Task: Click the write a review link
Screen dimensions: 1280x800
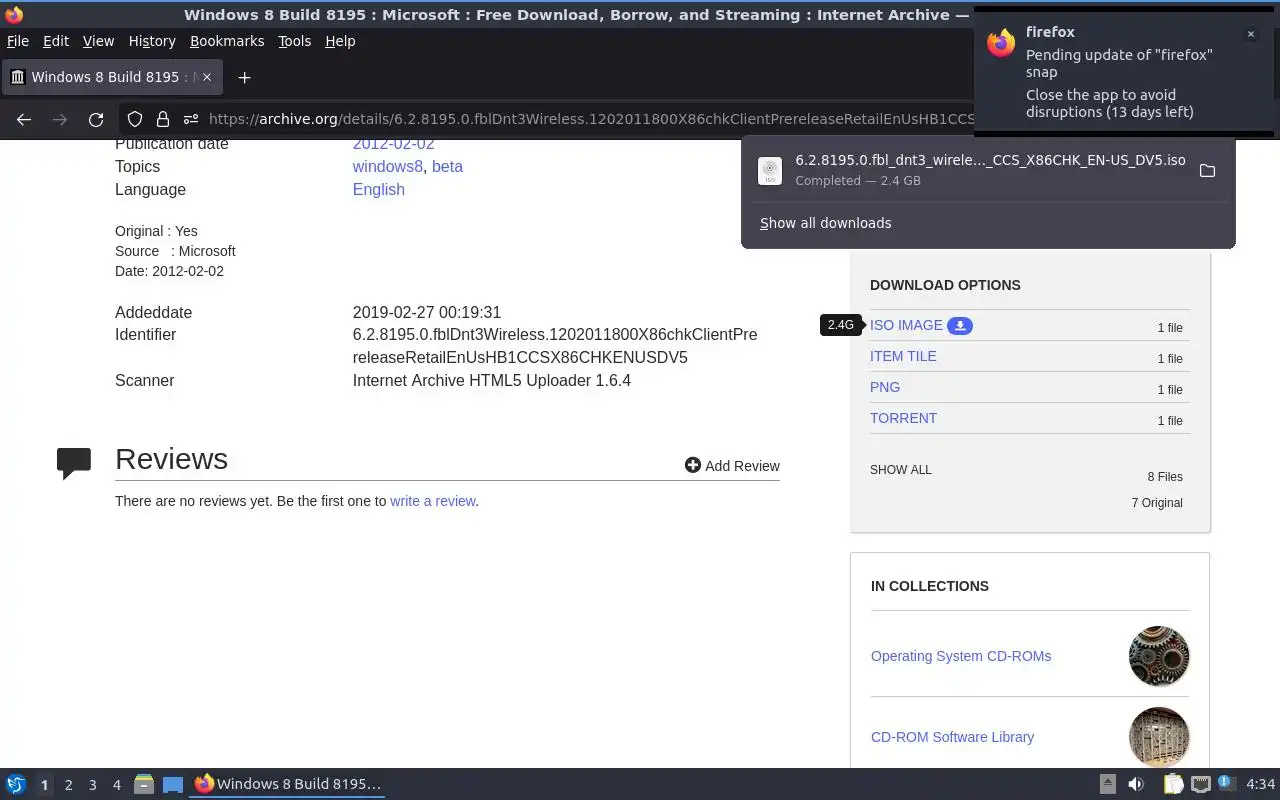Action: click(x=432, y=501)
